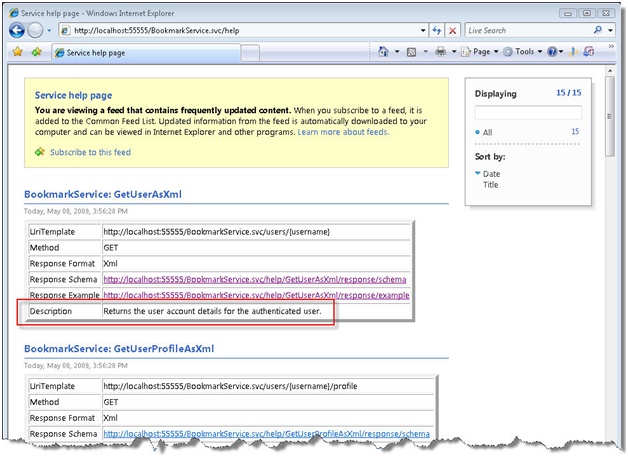Expand the address bar history dropdown
Viewport: 628px width, 459px height.
click(x=423, y=30)
